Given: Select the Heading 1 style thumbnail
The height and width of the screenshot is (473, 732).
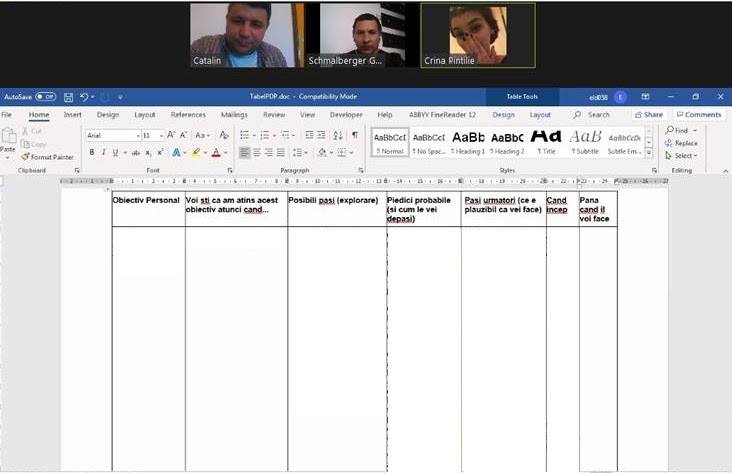Looking at the screenshot, I should (x=468, y=141).
